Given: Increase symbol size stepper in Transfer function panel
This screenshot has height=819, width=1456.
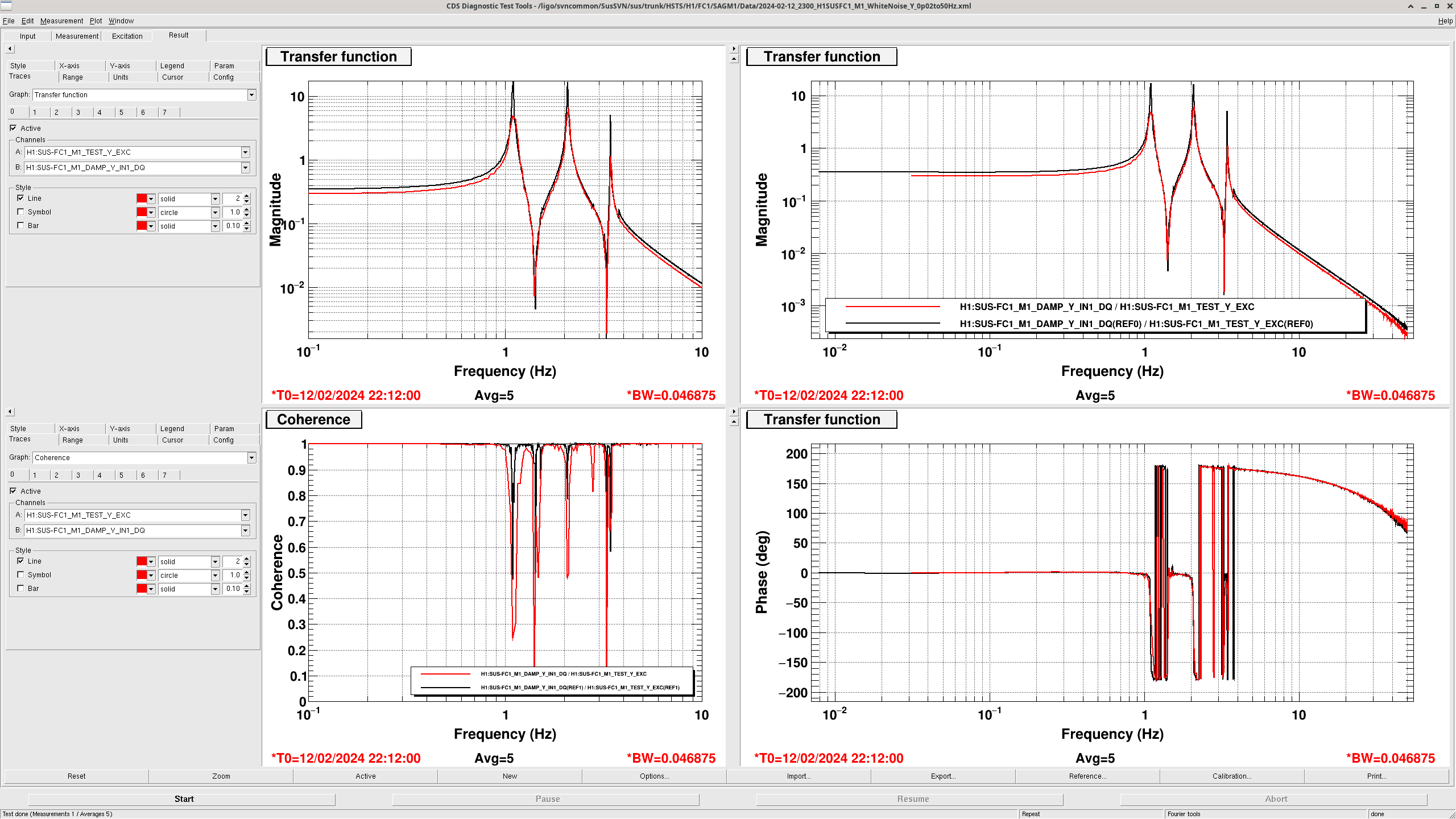Looking at the screenshot, I should 247,209.
